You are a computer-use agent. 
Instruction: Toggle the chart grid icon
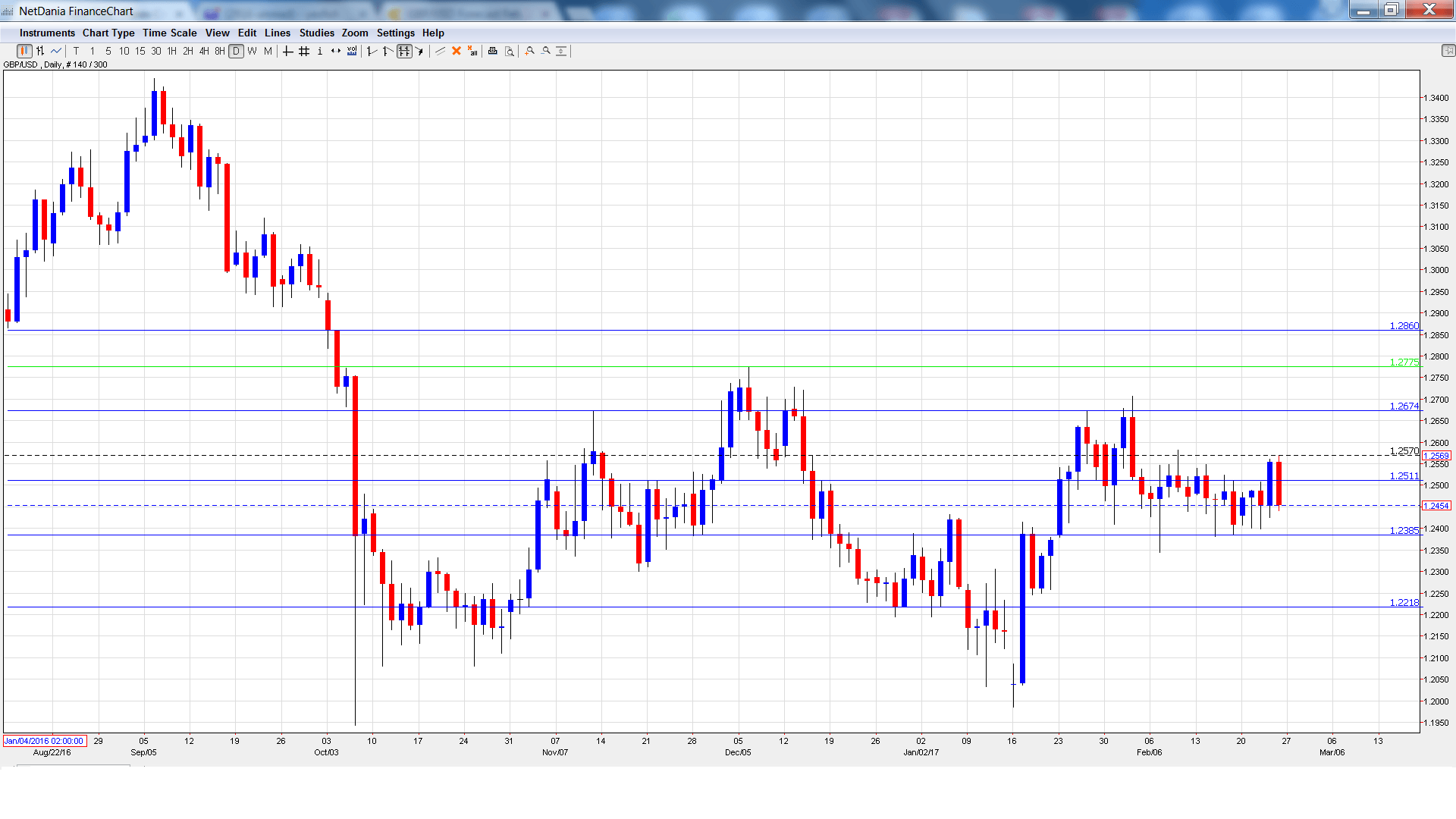[x=304, y=52]
